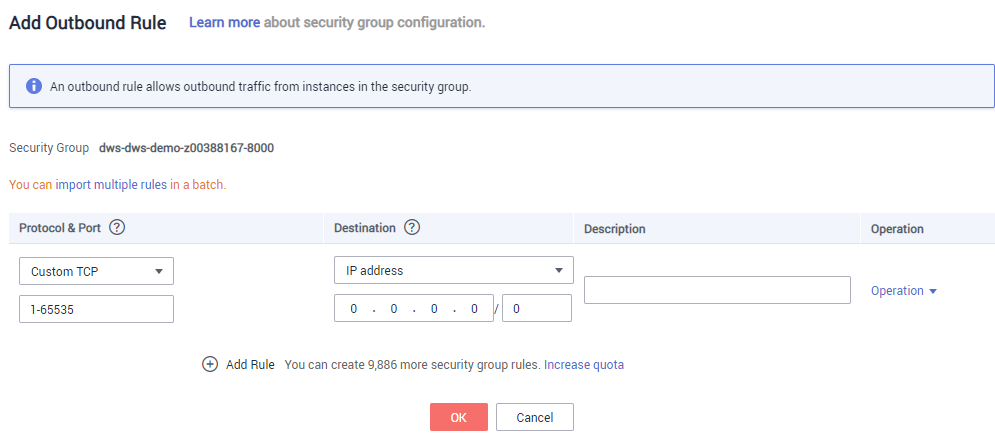This screenshot has width=995, height=438.
Task: Click the Increase quota link
Action: click(584, 364)
